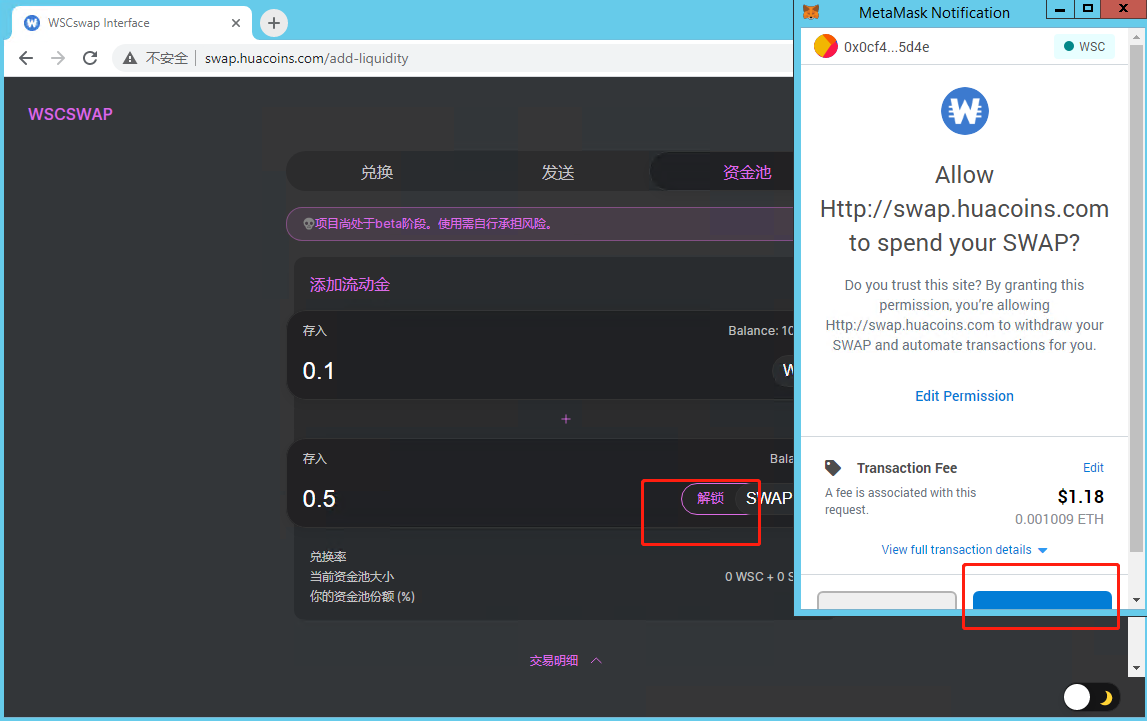Click the 你的资金池份额 (%) label
The image size is (1147, 721).
click(x=362, y=597)
